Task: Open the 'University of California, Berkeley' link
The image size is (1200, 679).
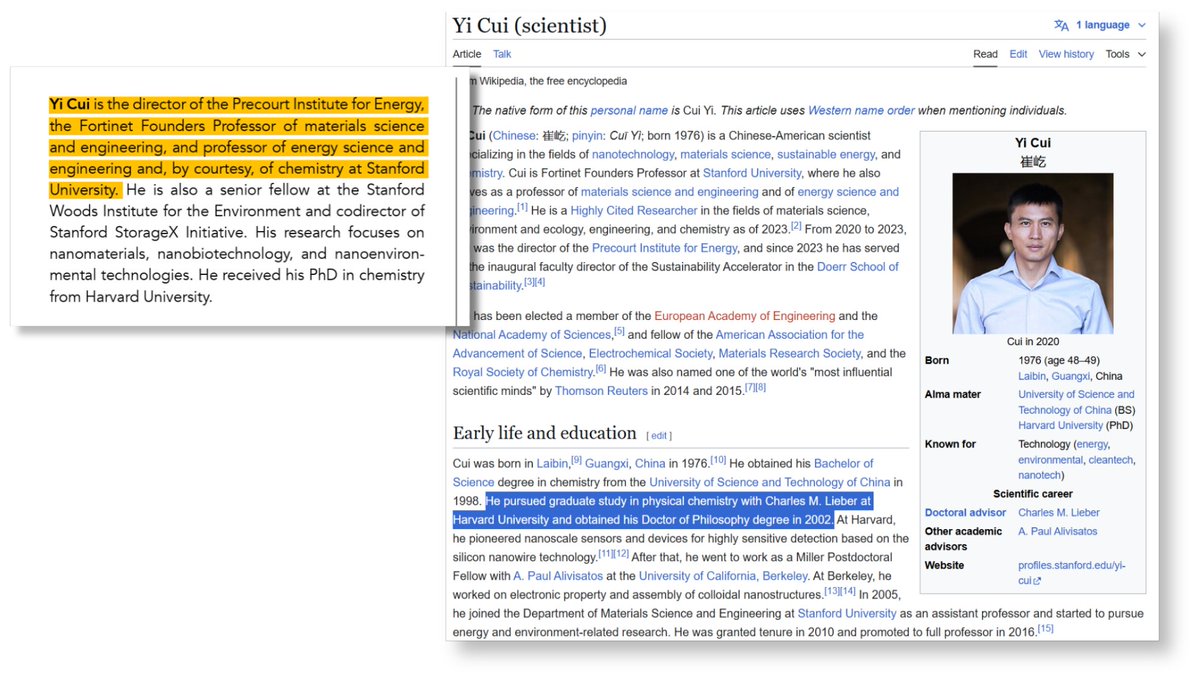Action: (723, 575)
